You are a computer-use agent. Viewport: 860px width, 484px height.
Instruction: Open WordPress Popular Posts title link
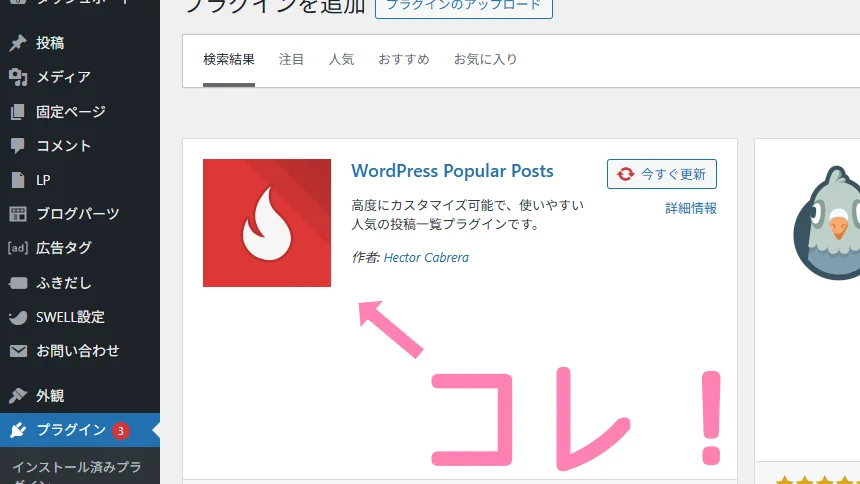click(x=452, y=171)
